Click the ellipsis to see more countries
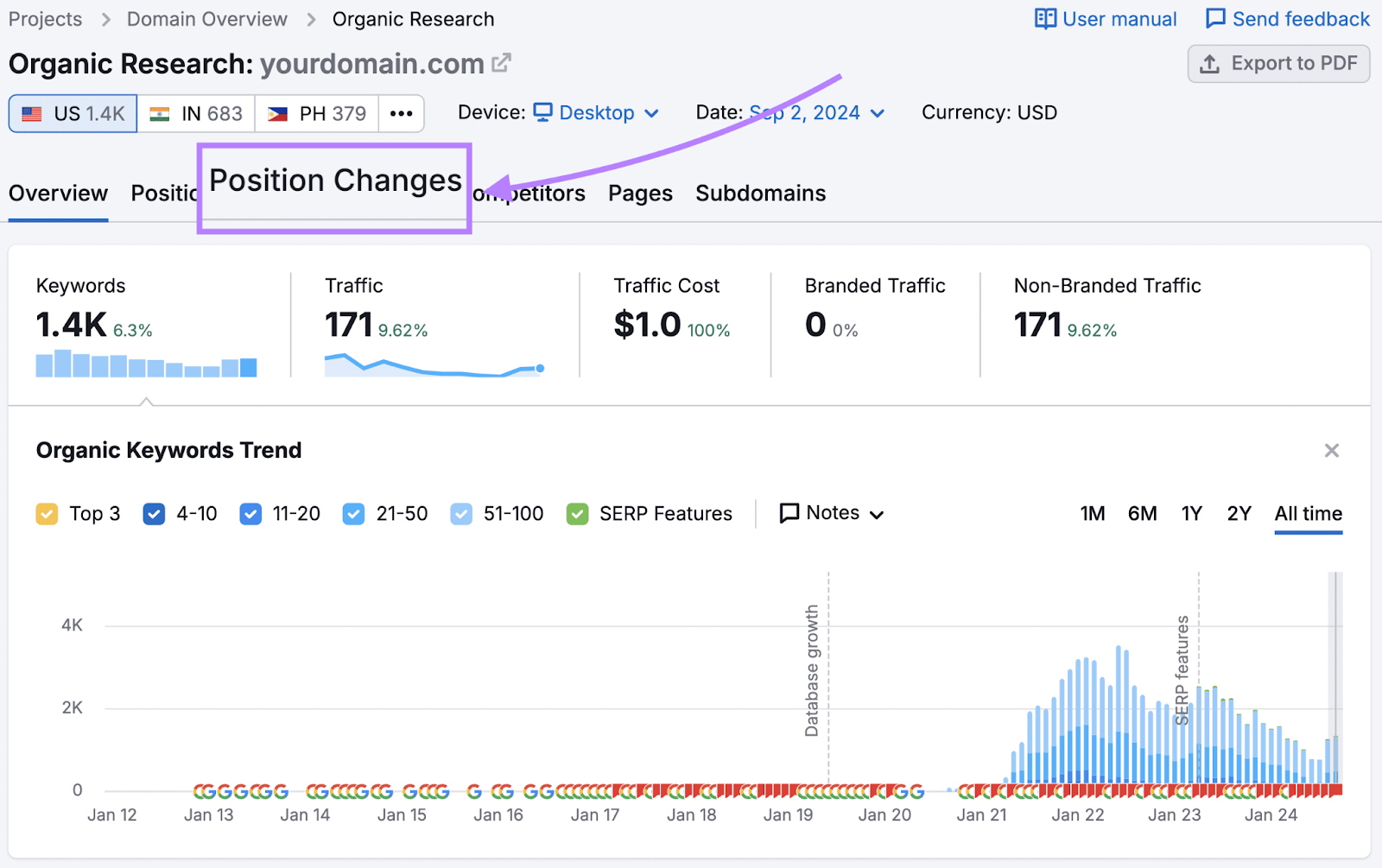The width and height of the screenshot is (1382, 868). click(x=401, y=112)
